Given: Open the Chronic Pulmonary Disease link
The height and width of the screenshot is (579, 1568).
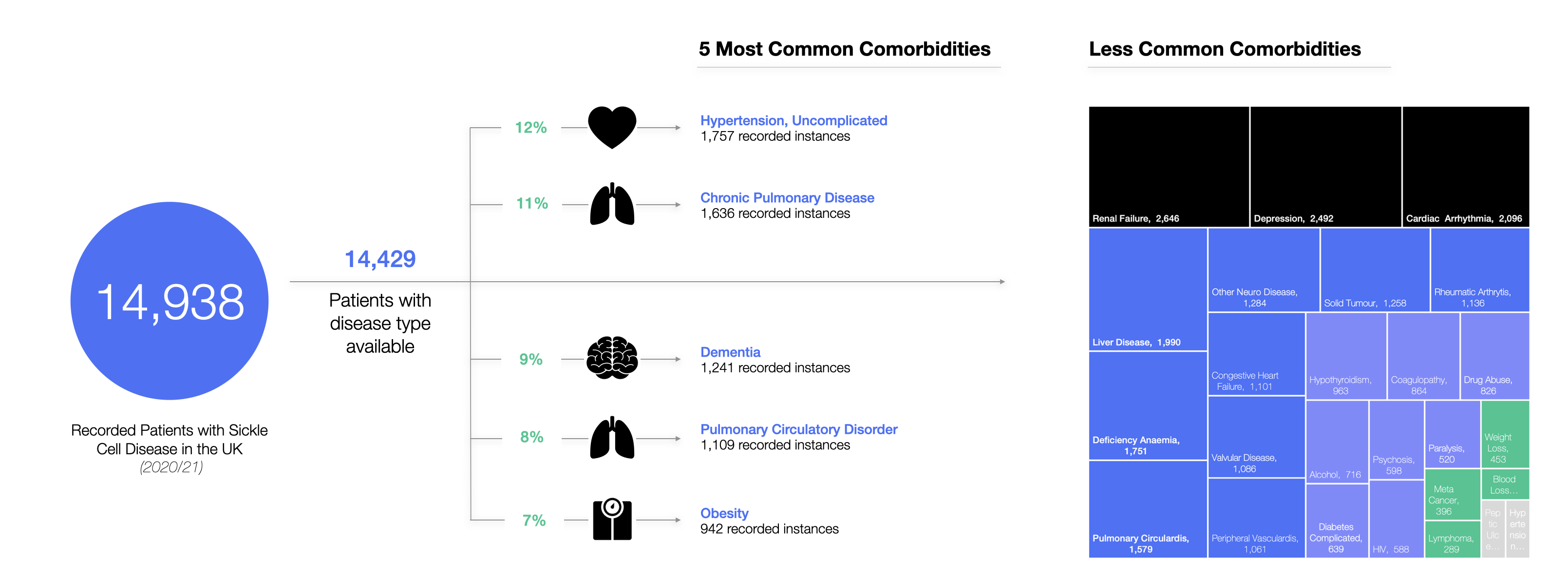Looking at the screenshot, I should coord(786,198).
